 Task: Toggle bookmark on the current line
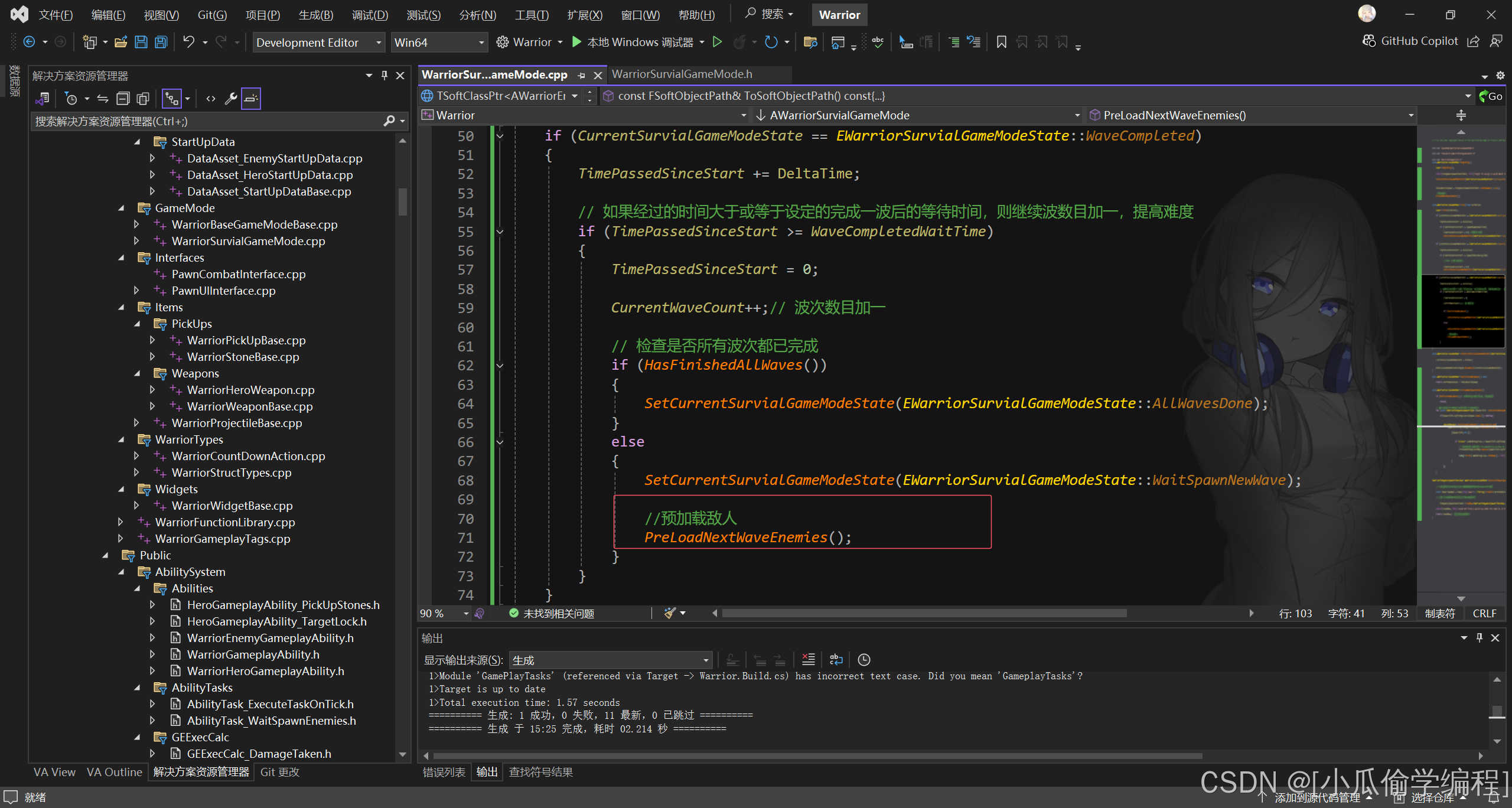point(1001,42)
